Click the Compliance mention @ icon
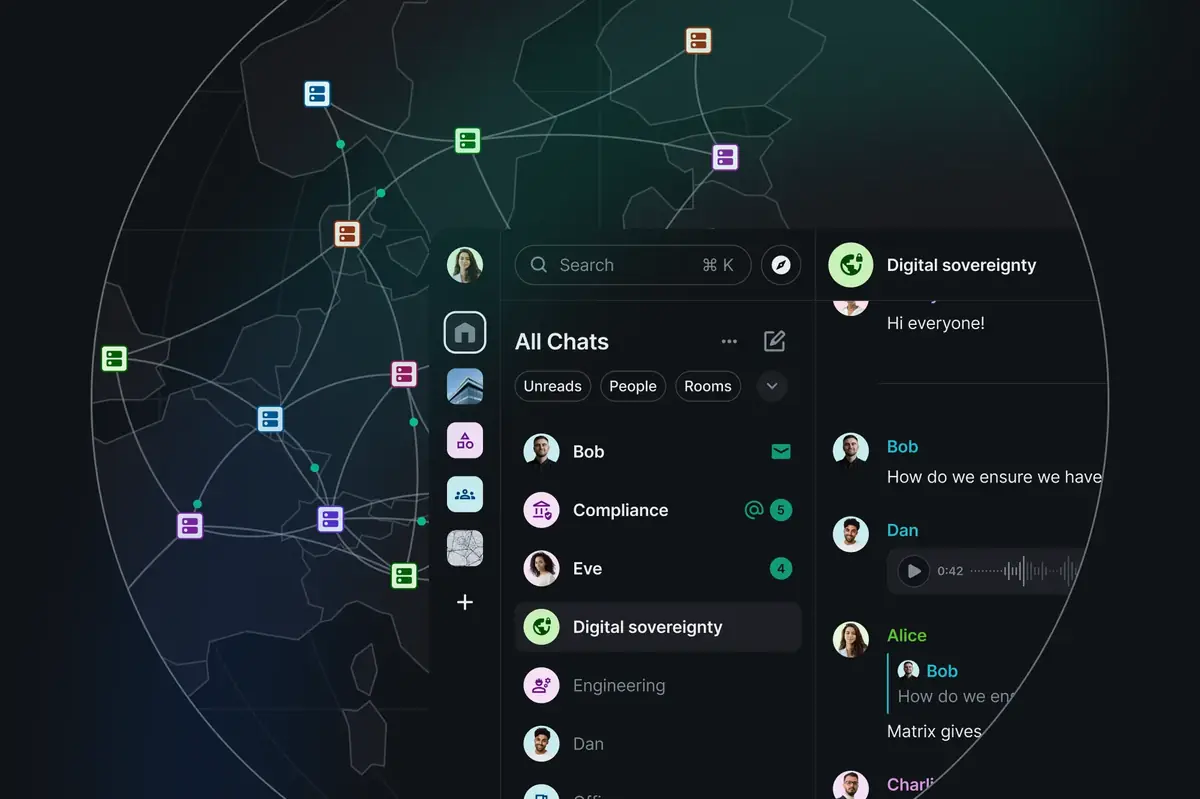 click(x=754, y=510)
